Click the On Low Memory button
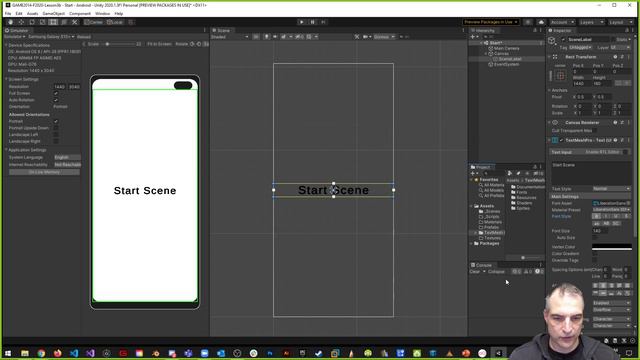The height and width of the screenshot is (360, 640). click(x=44, y=172)
